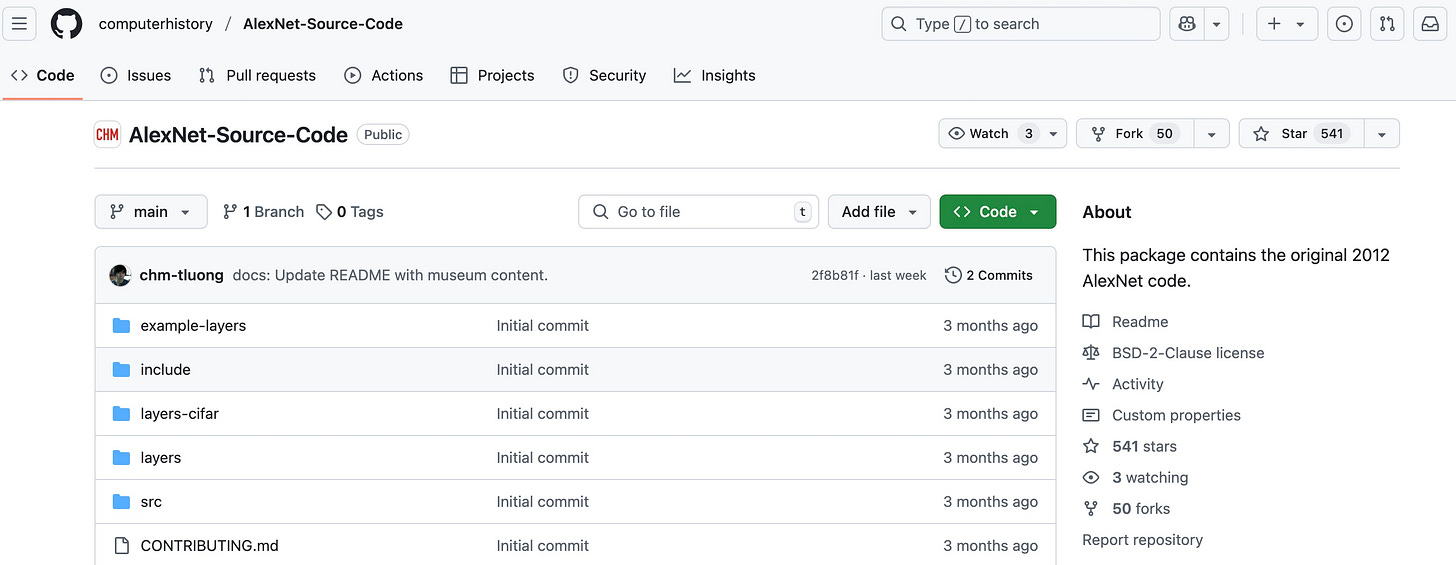Switch to the Code tab
The image size is (1456, 565).
point(43,75)
